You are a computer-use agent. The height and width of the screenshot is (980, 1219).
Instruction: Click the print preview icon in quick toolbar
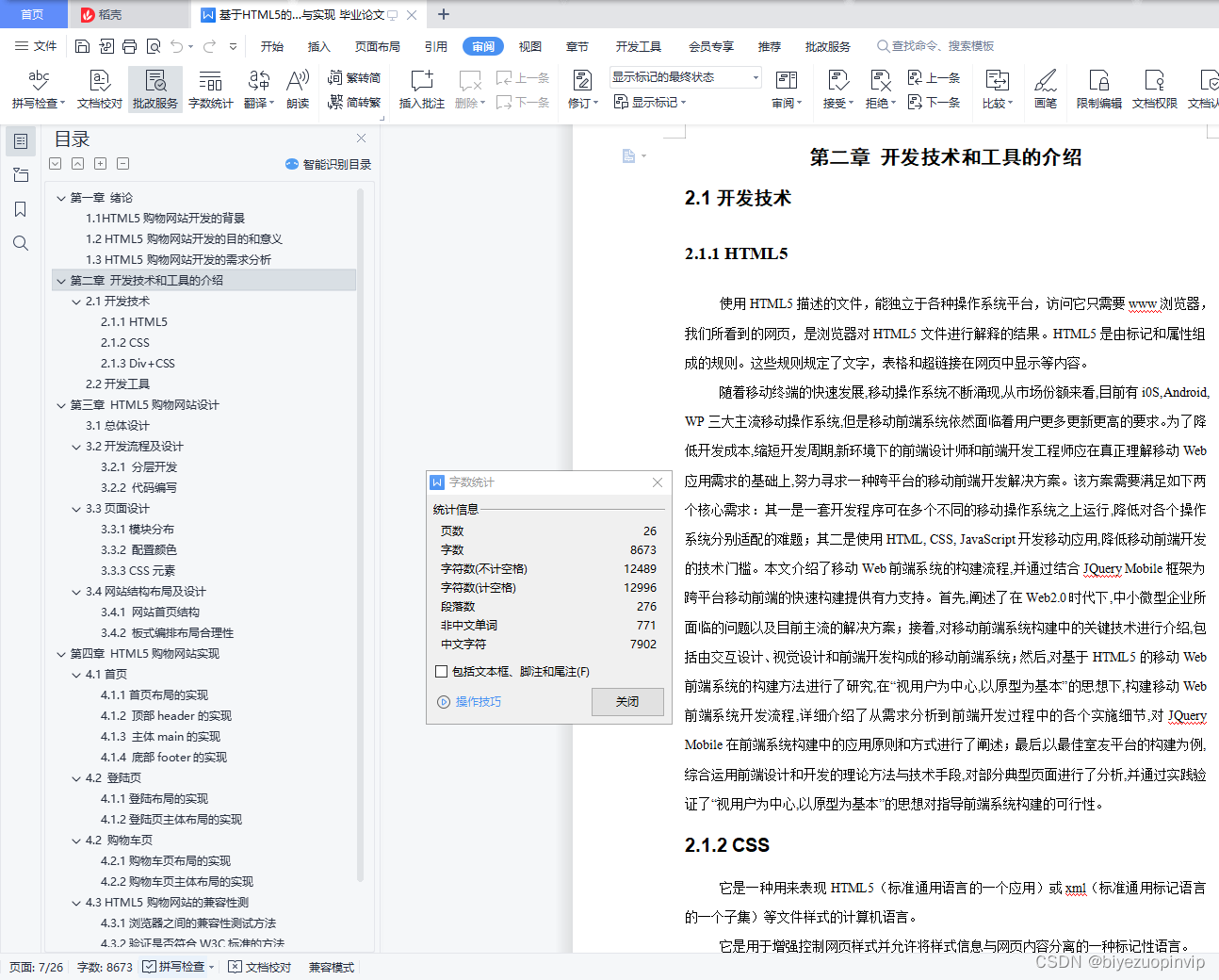pos(153,46)
